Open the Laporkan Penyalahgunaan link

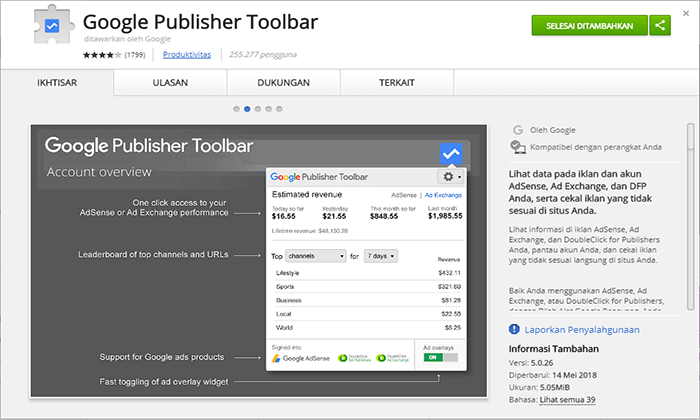coord(580,328)
